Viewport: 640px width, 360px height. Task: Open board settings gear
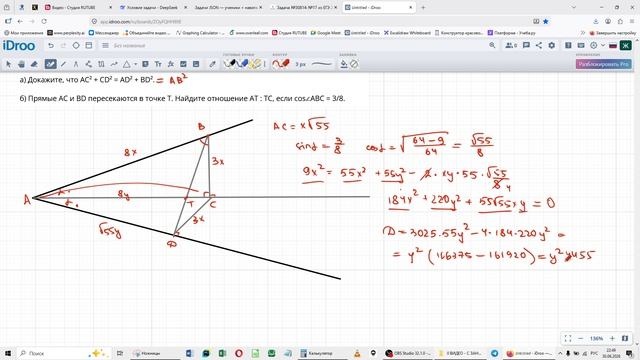click(x=551, y=45)
